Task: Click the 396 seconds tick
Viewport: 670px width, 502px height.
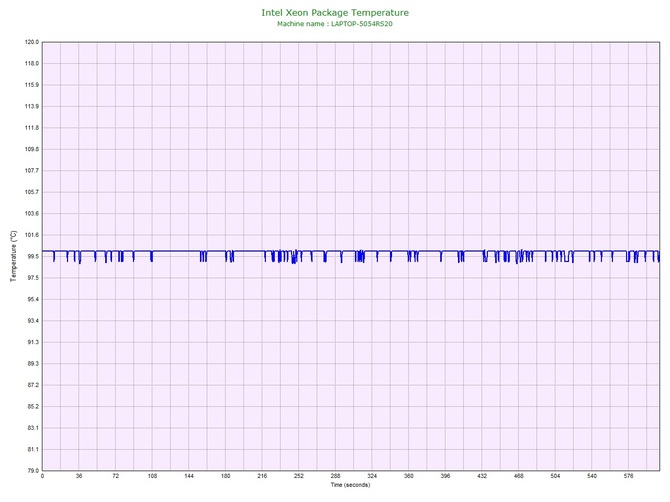Action: 445,476
